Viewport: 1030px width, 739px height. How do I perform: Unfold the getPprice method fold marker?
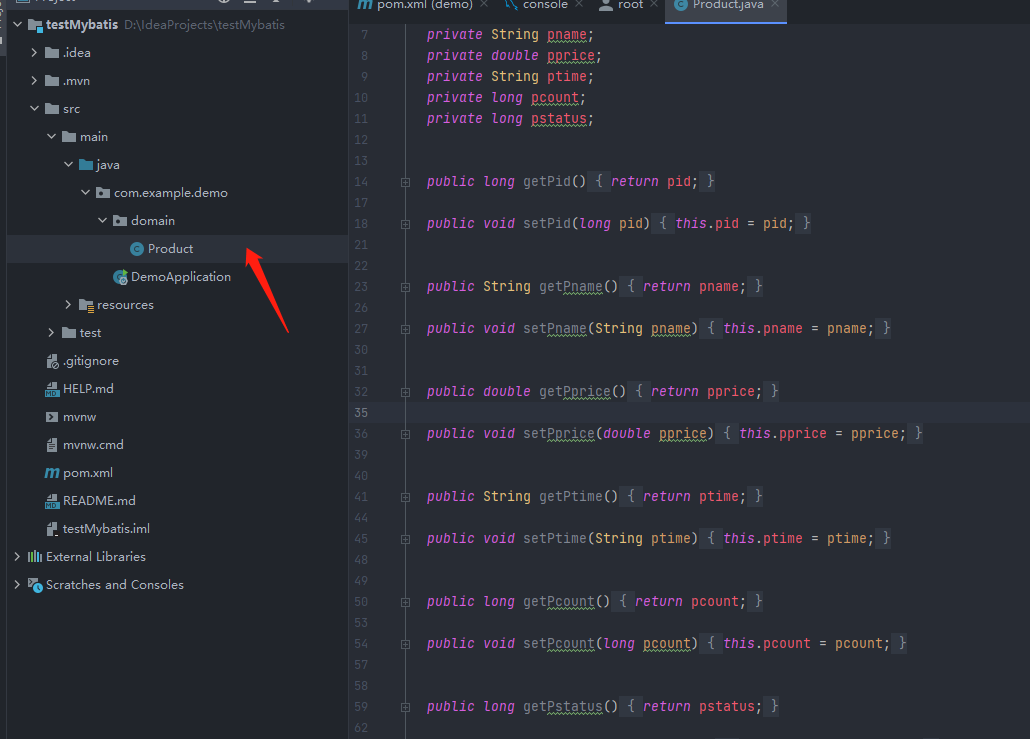[405, 393]
